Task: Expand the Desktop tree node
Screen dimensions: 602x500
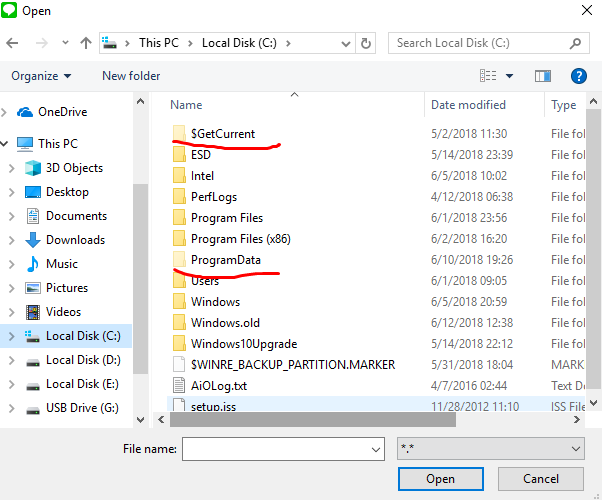Action: [12, 192]
